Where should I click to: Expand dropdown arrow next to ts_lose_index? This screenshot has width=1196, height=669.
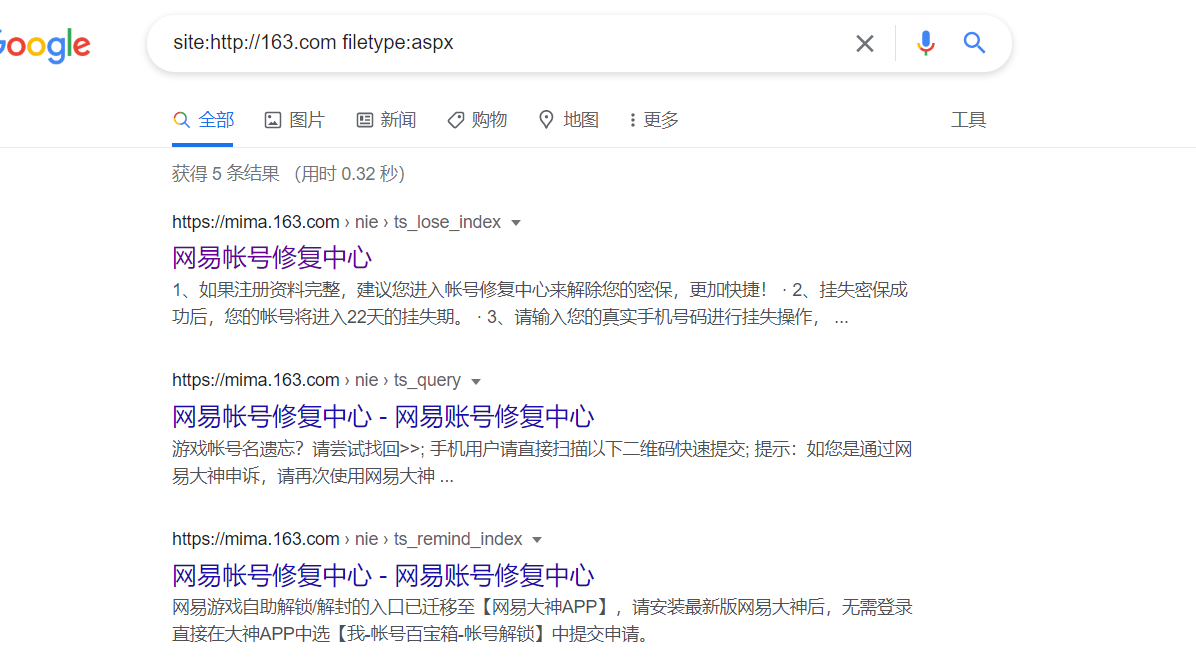(x=516, y=223)
